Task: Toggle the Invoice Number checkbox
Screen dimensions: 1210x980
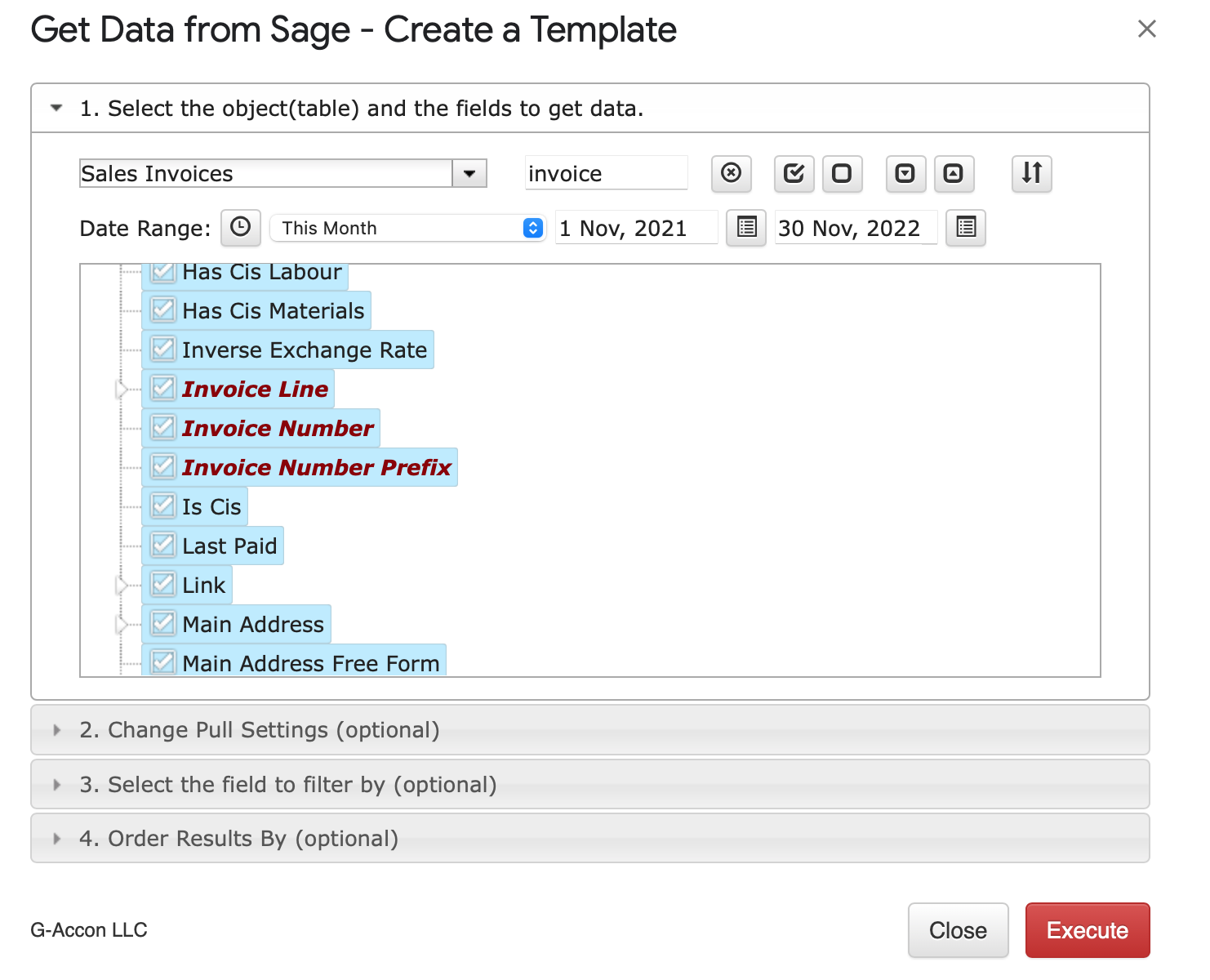Action: (163, 428)
